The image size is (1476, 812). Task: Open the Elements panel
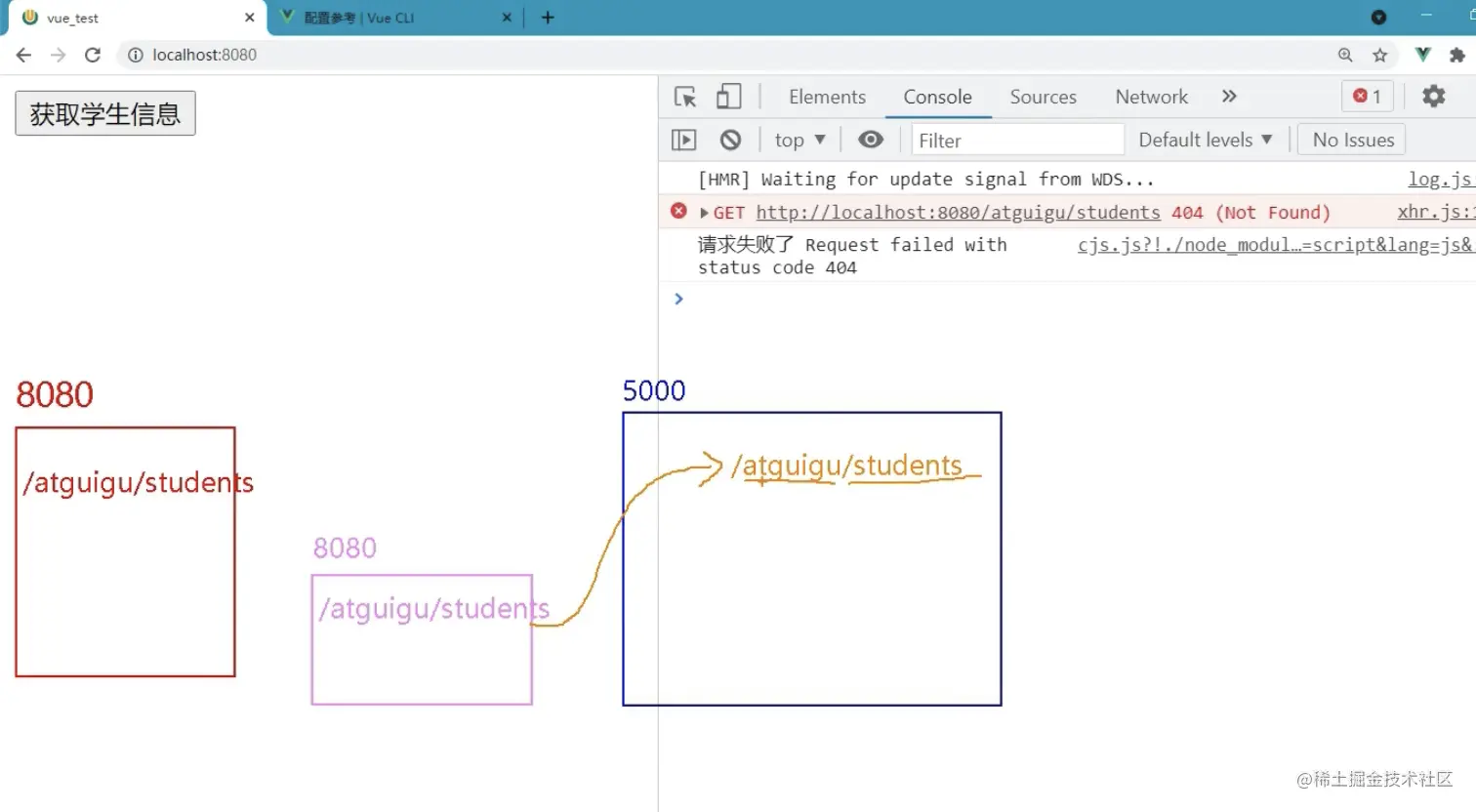(x=827, y=97)
